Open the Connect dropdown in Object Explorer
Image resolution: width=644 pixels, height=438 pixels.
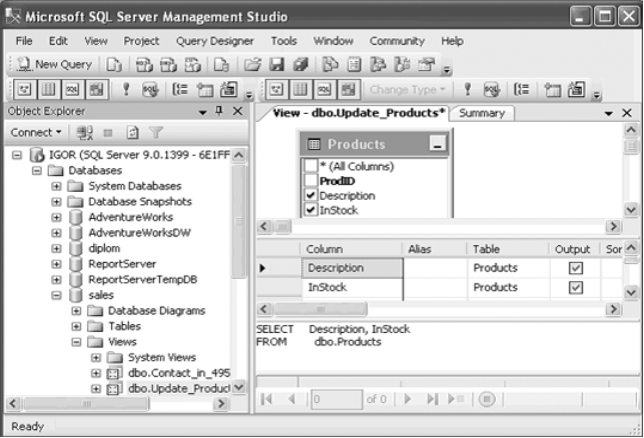[36, 132]
